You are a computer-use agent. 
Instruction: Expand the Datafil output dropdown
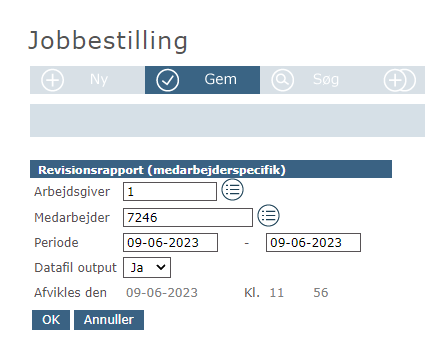tap(147, 267)
